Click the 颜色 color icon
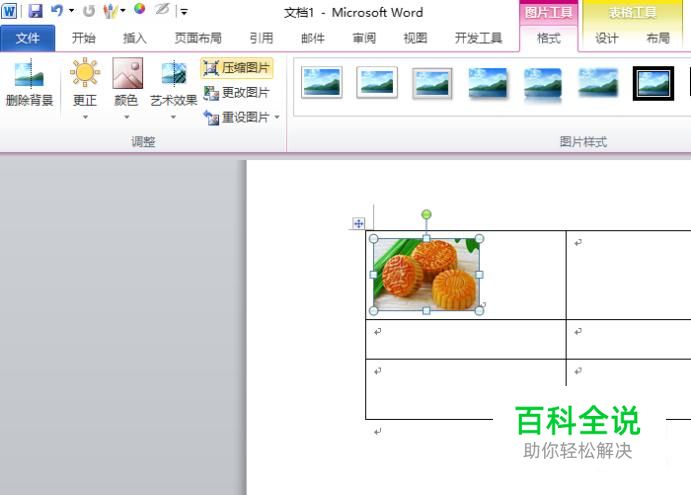The height and width of the screenshot is (495, 691). [x=127, y=73]
